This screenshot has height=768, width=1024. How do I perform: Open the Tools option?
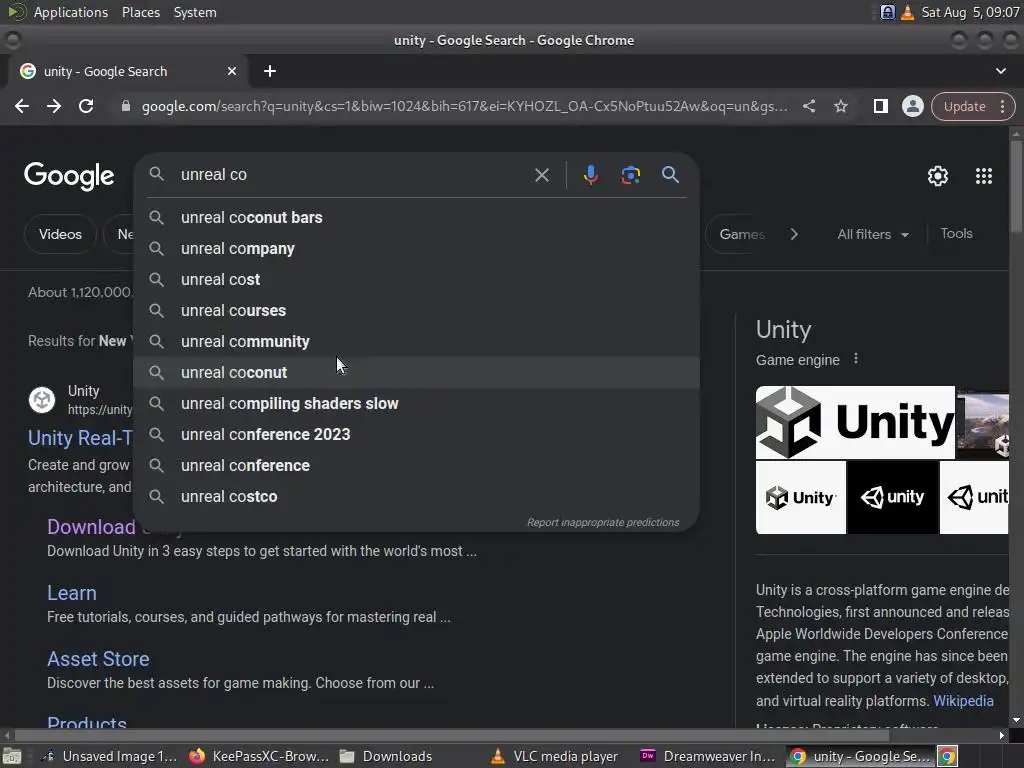pyautogui.click(x=956, y=233)
